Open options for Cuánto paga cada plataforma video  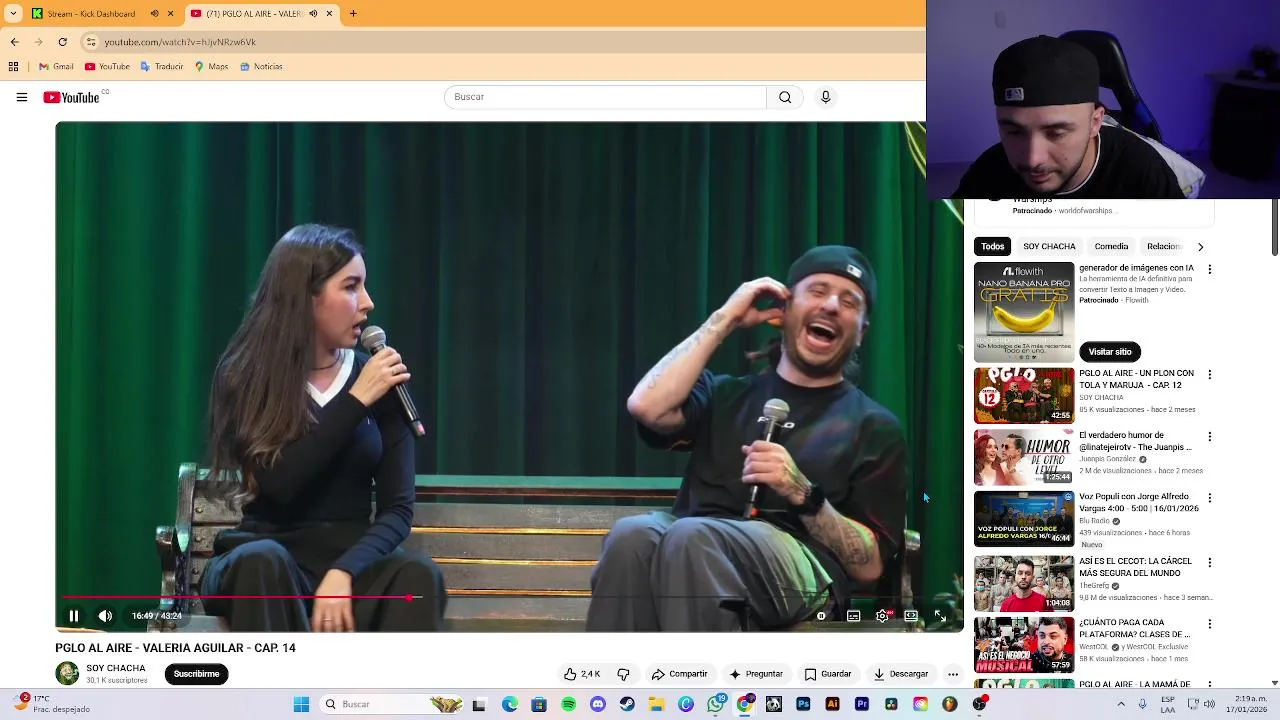(1210, 624)
